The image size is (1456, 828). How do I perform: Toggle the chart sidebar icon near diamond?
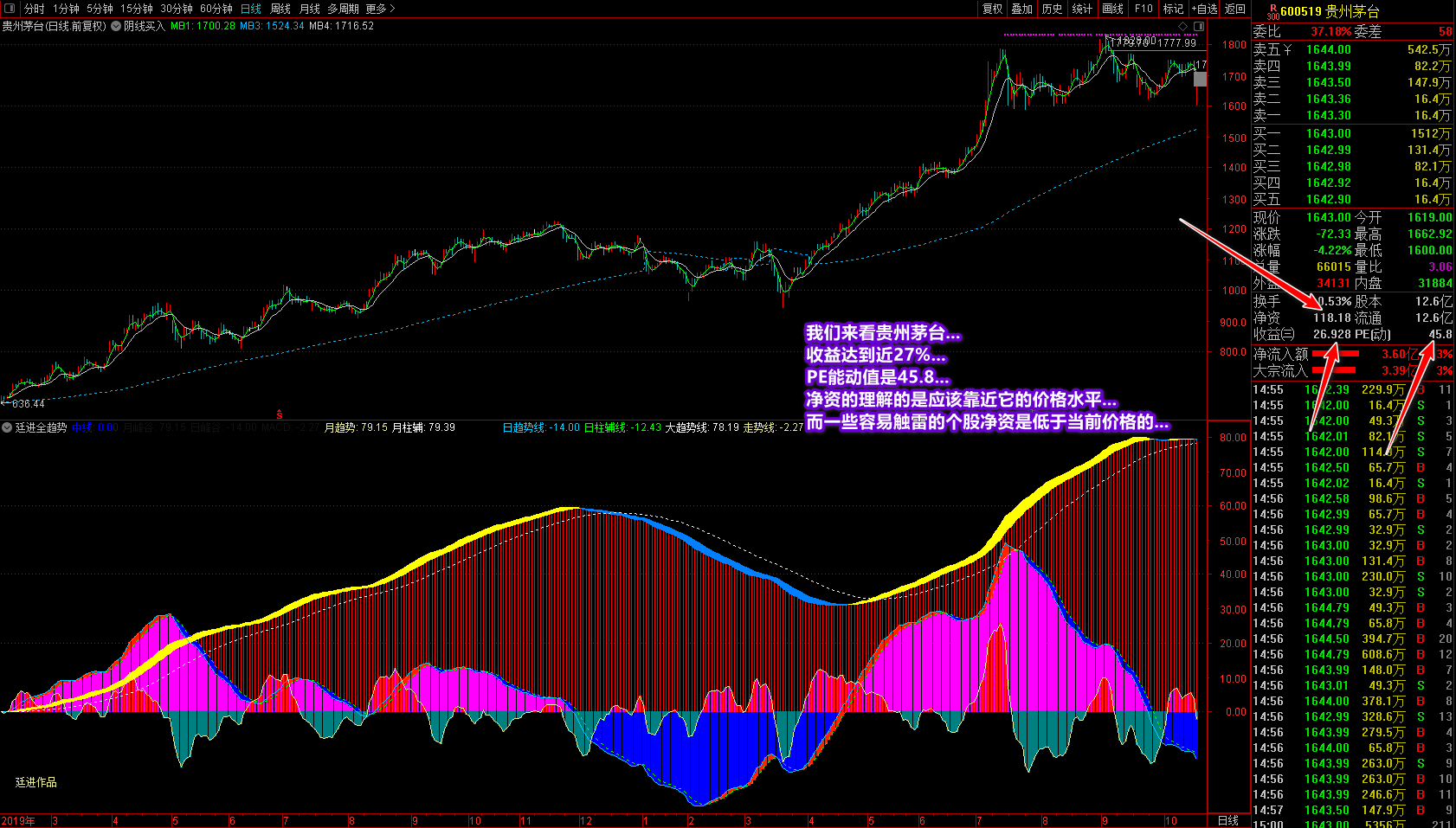click(x=1197, y=26)
